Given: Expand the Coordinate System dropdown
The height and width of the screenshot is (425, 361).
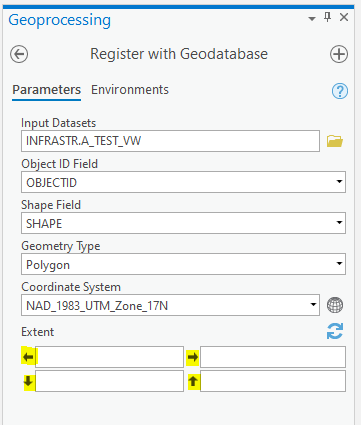Looking at the screenshot, I should 313,305.
